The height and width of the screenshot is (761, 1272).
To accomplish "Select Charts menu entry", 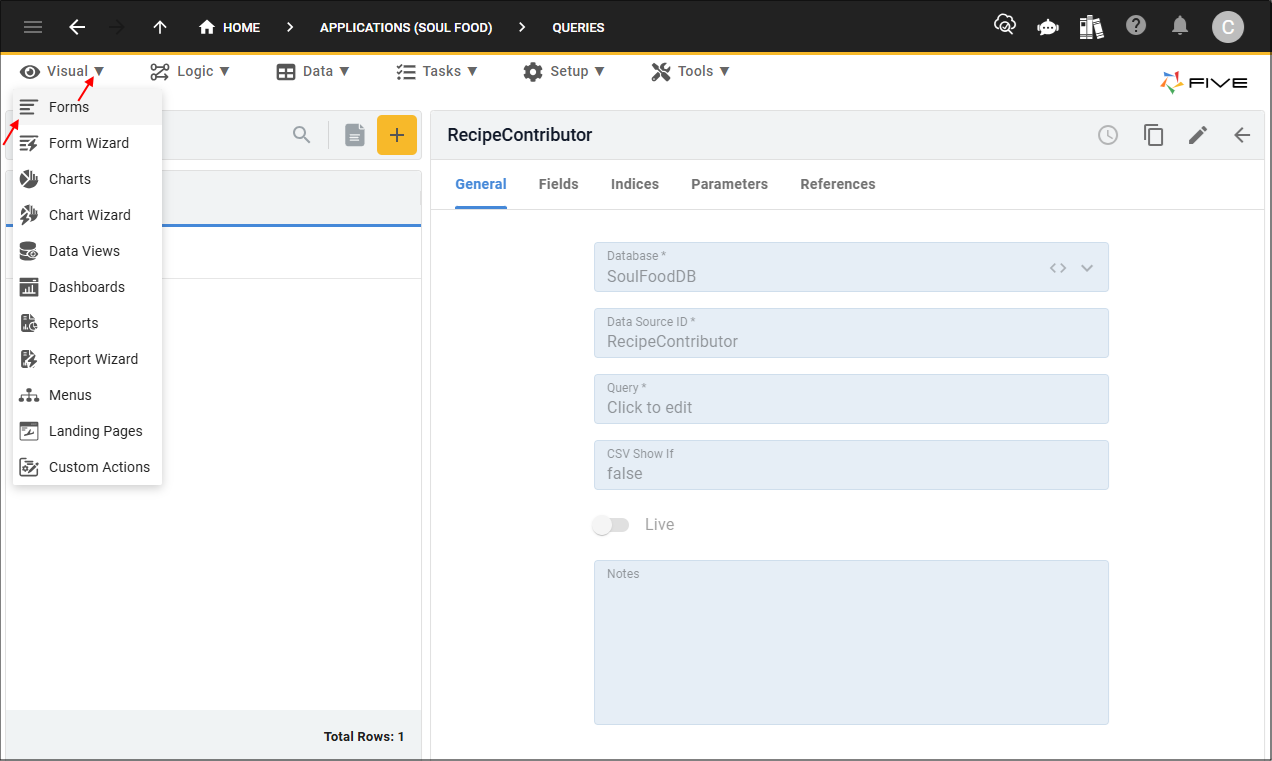I will (x=87, y=179).
